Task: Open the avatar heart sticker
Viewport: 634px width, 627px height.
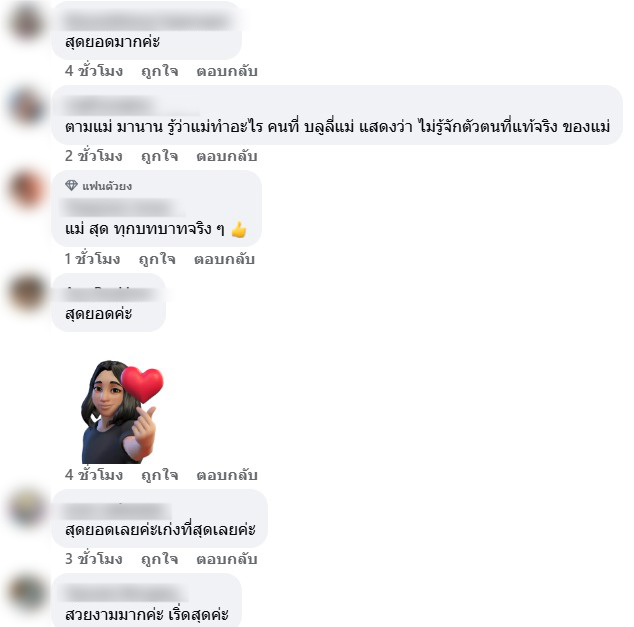Action: [122, 411]
